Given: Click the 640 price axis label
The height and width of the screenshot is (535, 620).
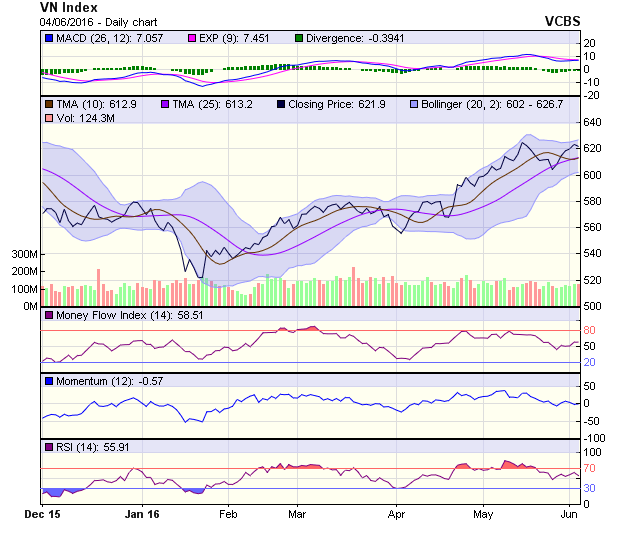Looking at the screenshot, I should pyautogui.click(x=596, y=122).
